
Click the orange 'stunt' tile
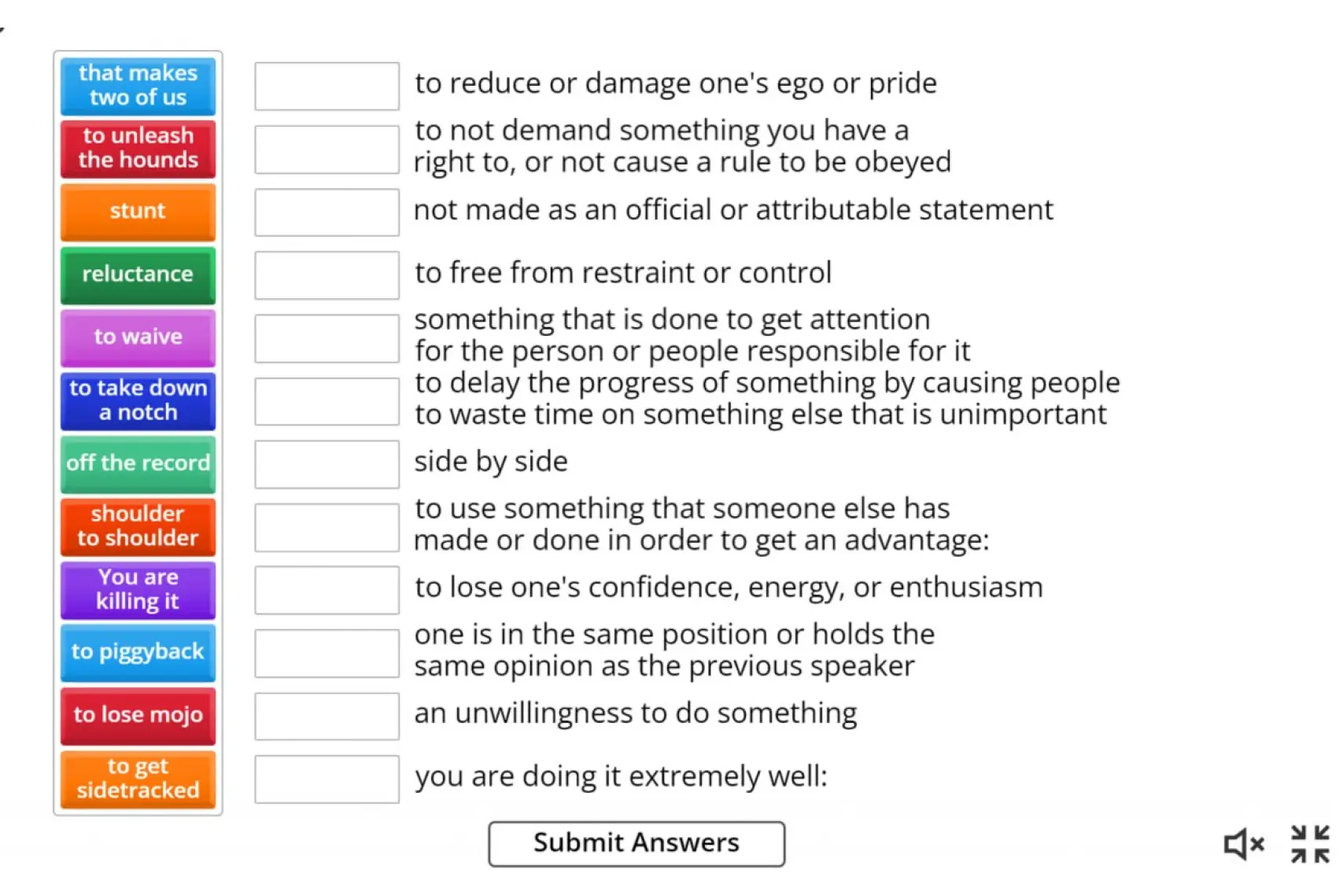click(x=138, y=212)
